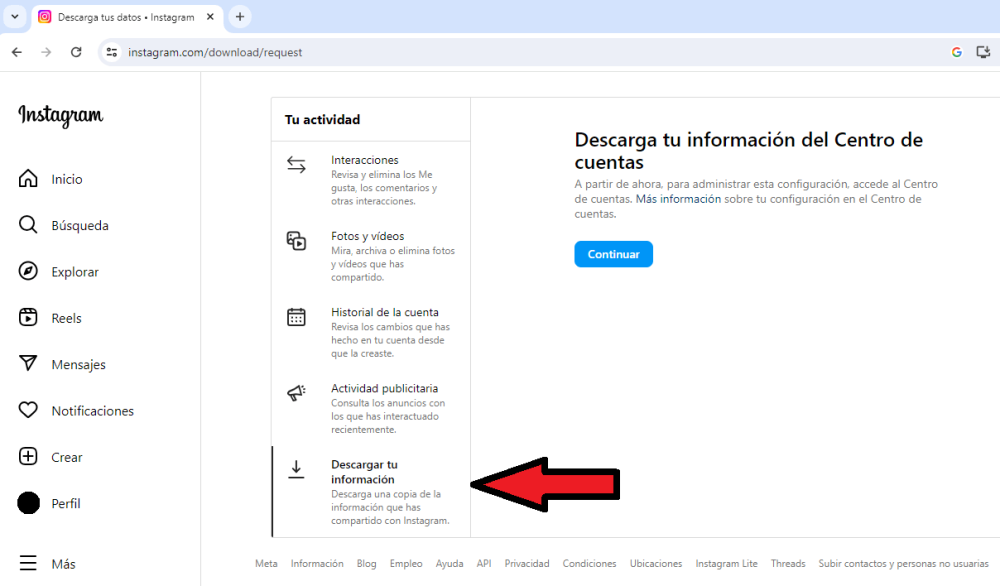
Task: Click Notificaciones label in sidebar
Action: click(92, 411)
